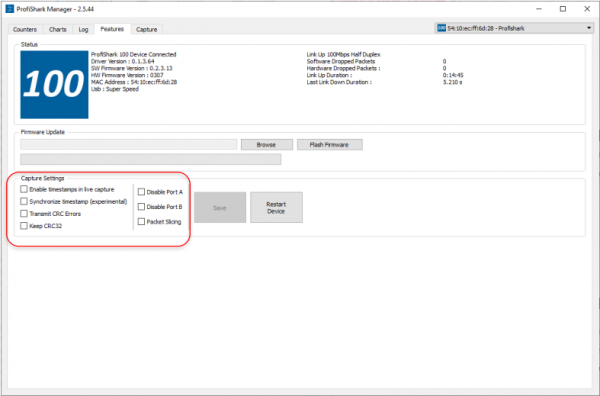Go to the Log tab

tap(83, 29)
